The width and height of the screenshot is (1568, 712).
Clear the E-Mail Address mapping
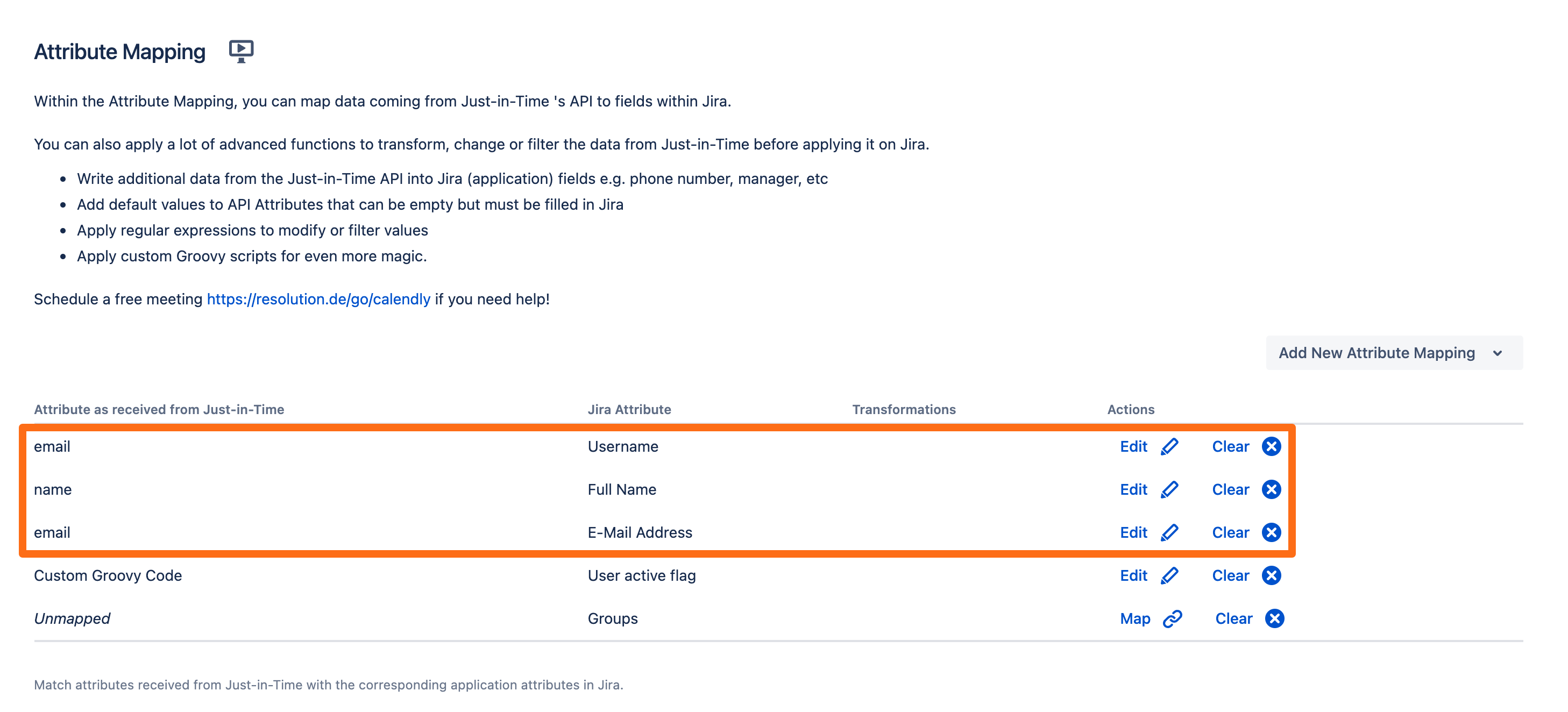pyautogui.click(x=1230, y=533)
